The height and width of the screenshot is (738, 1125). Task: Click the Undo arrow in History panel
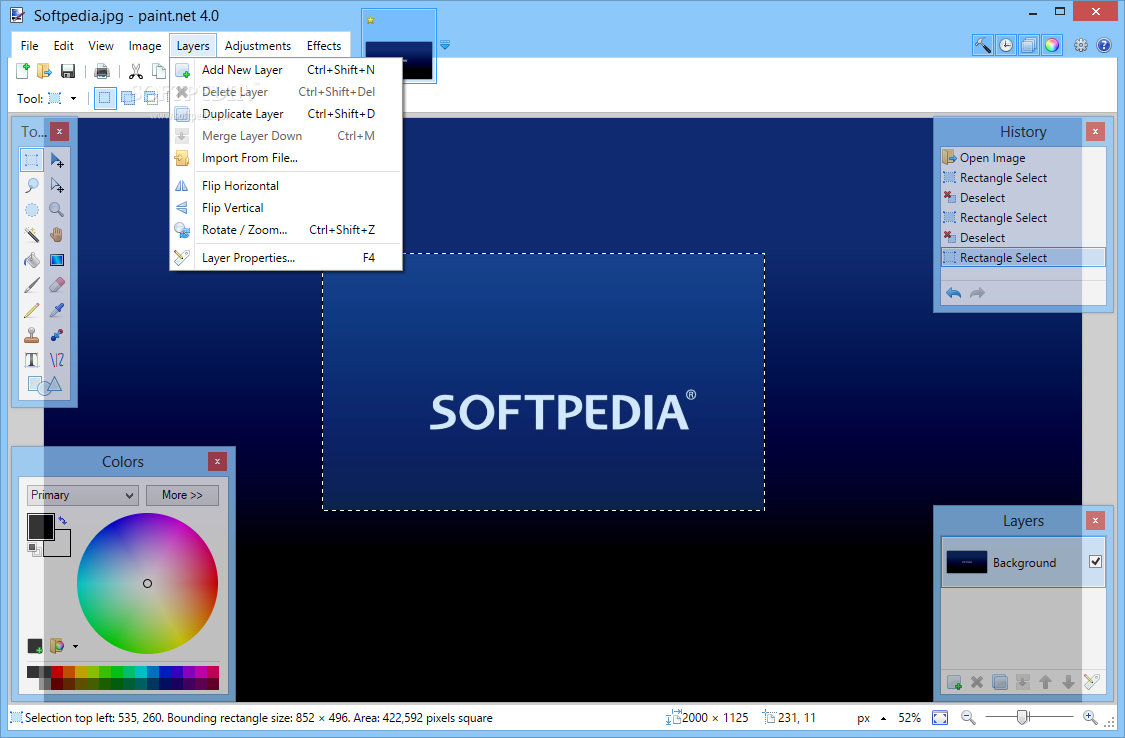coord(954,293)
